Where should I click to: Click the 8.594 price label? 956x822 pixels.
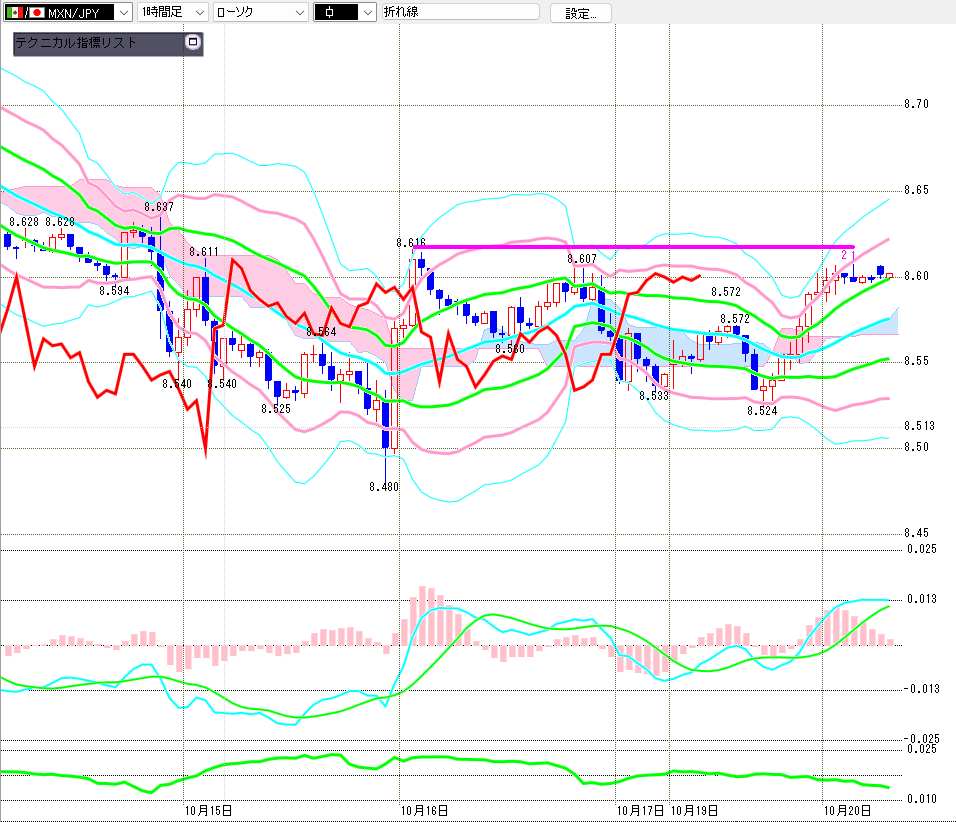(115, 291)
